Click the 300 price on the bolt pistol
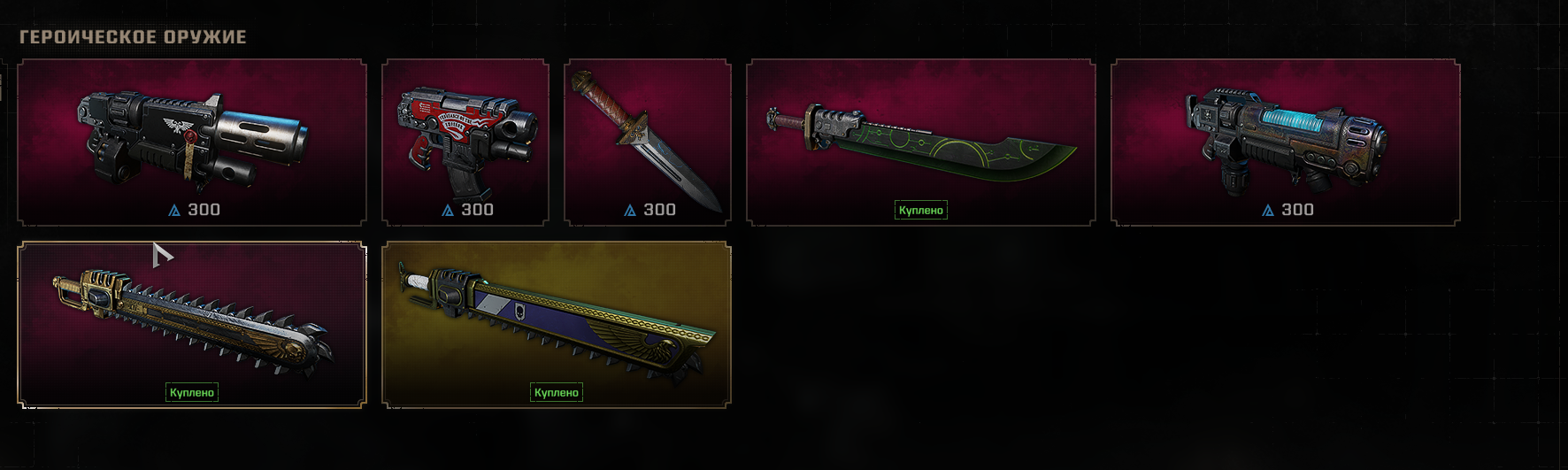Image resolution: width=1568 pixels, height=470 pixels. pos(204,210)
